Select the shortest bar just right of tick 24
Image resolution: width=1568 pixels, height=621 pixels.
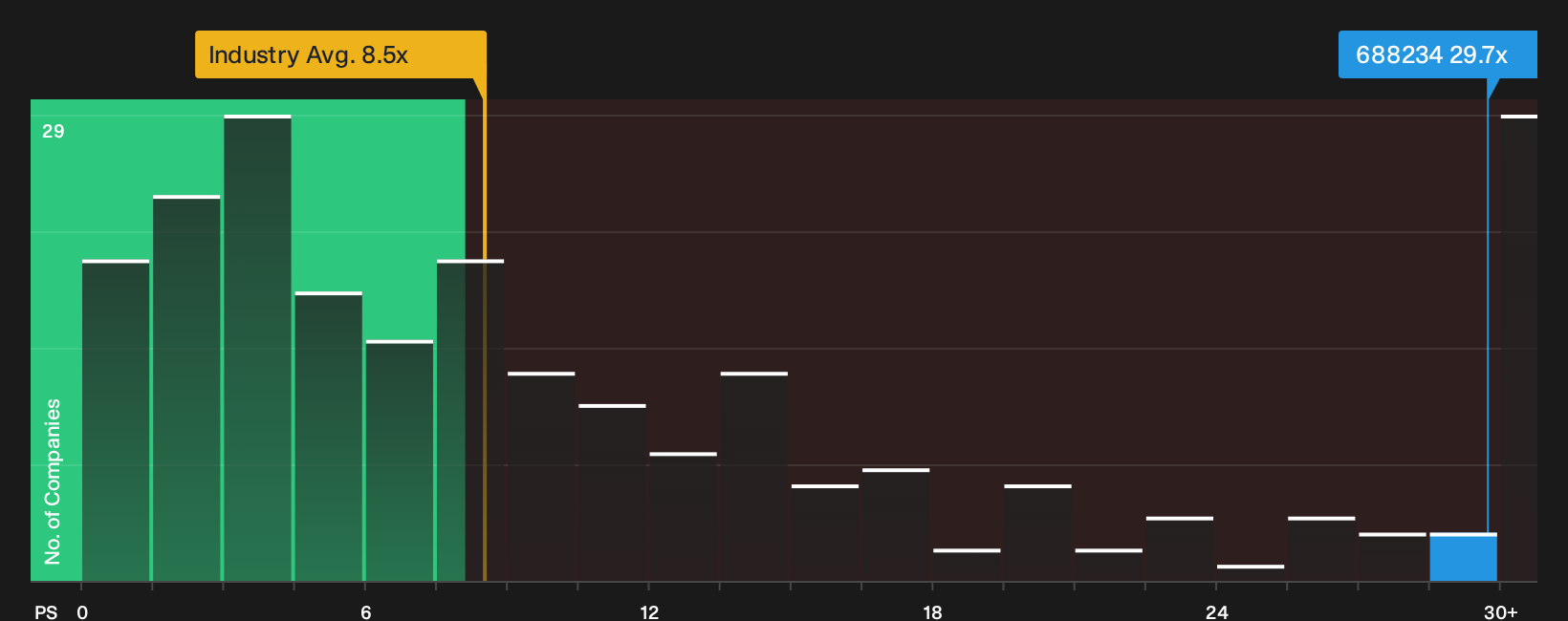pyautogui.click(x=1251, y=573)
